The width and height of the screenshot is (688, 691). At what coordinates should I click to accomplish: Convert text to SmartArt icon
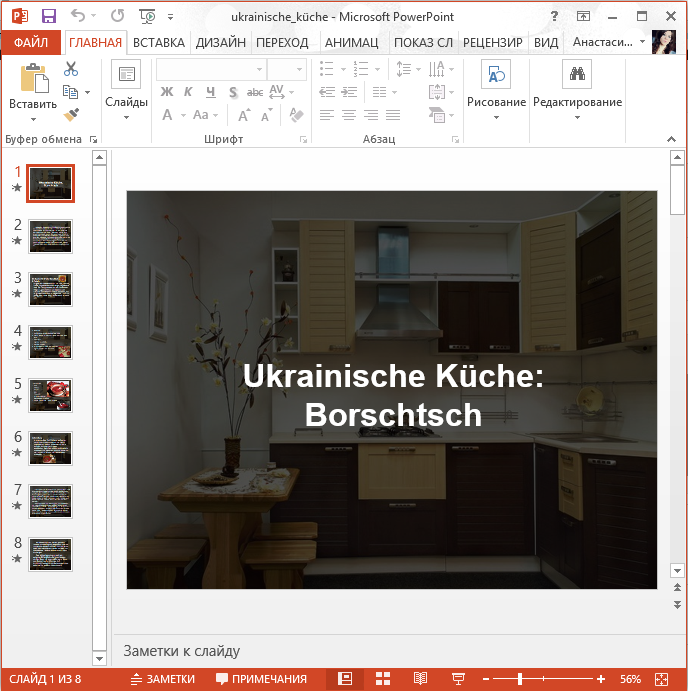click(x=441, y=115)
